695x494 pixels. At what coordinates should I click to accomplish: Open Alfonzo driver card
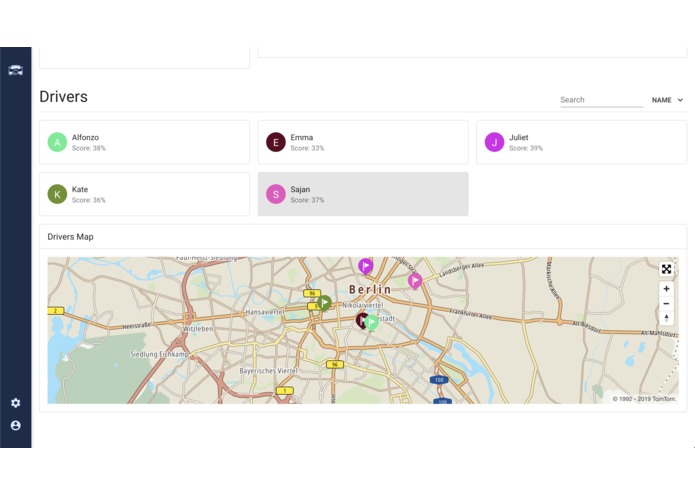pyautogui.click(x=144, y=142)
